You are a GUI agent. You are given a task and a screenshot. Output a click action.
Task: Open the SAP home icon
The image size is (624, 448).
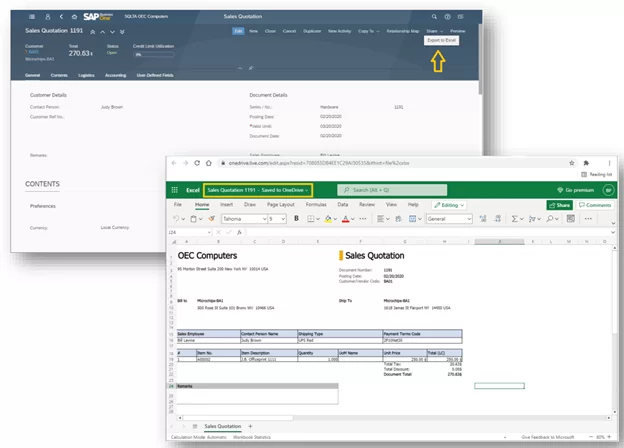click(x=74, y=17)
